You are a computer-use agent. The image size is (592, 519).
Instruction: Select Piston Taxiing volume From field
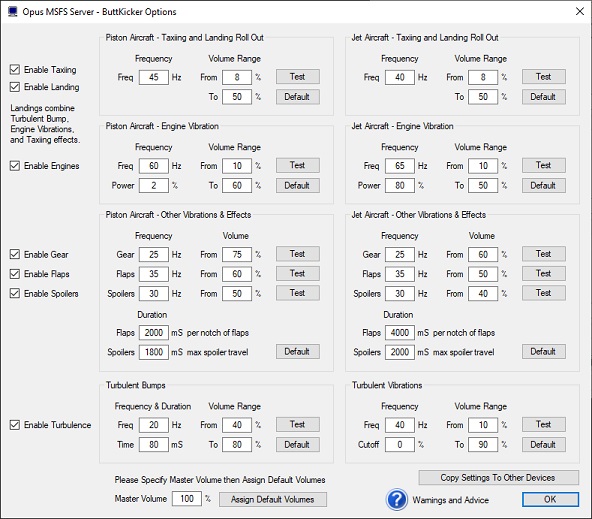(x=237, y=77)
